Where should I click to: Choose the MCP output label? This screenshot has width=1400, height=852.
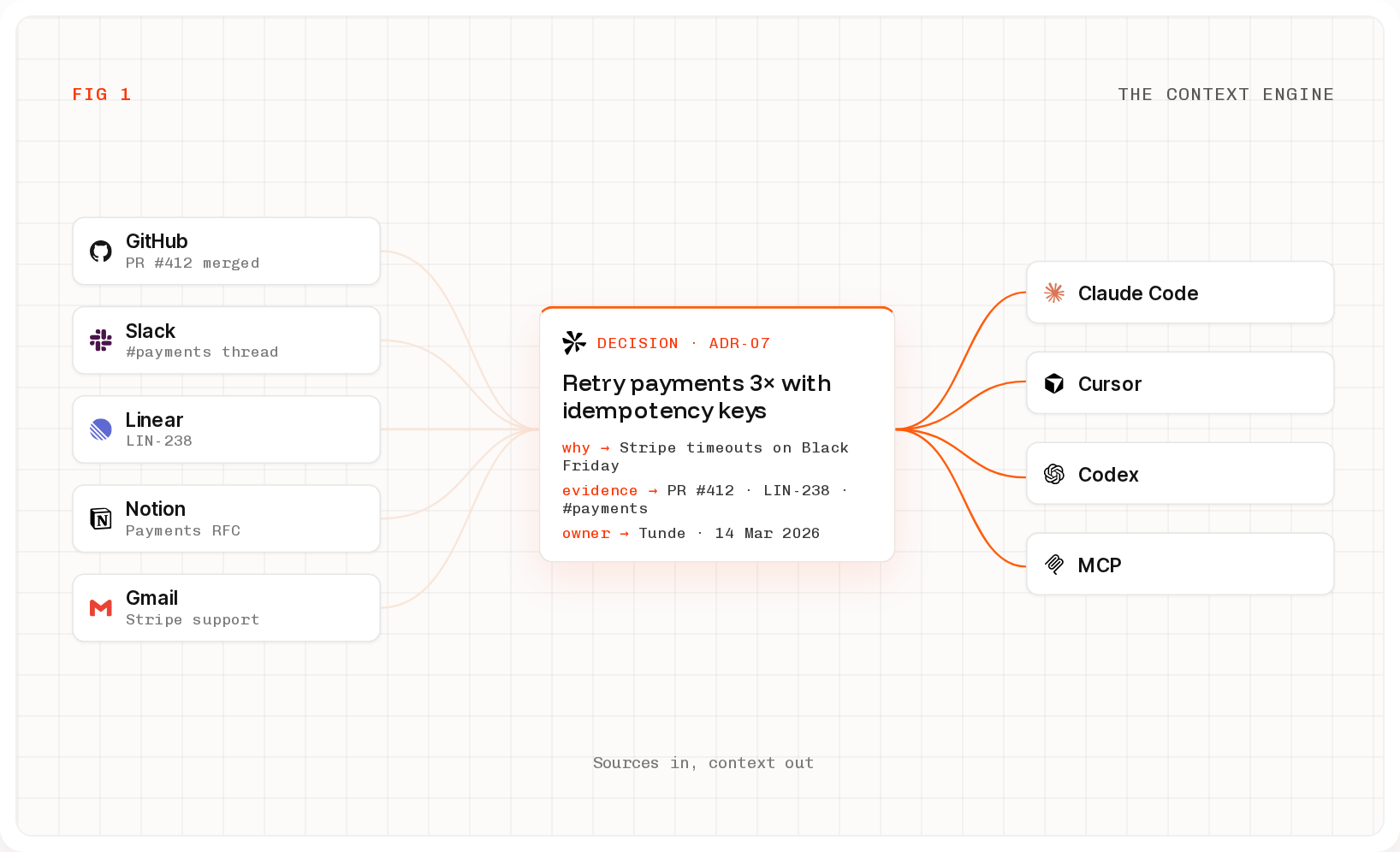pyautogui.click(x=1100, y=565)
